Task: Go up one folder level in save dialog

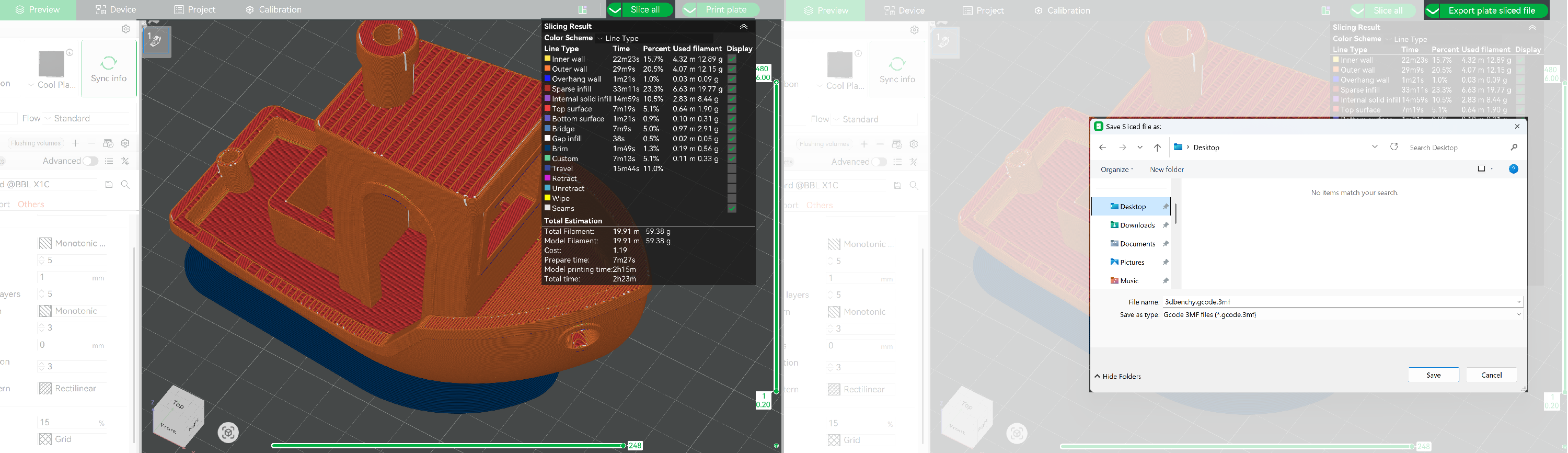Action: [1158, 148]
